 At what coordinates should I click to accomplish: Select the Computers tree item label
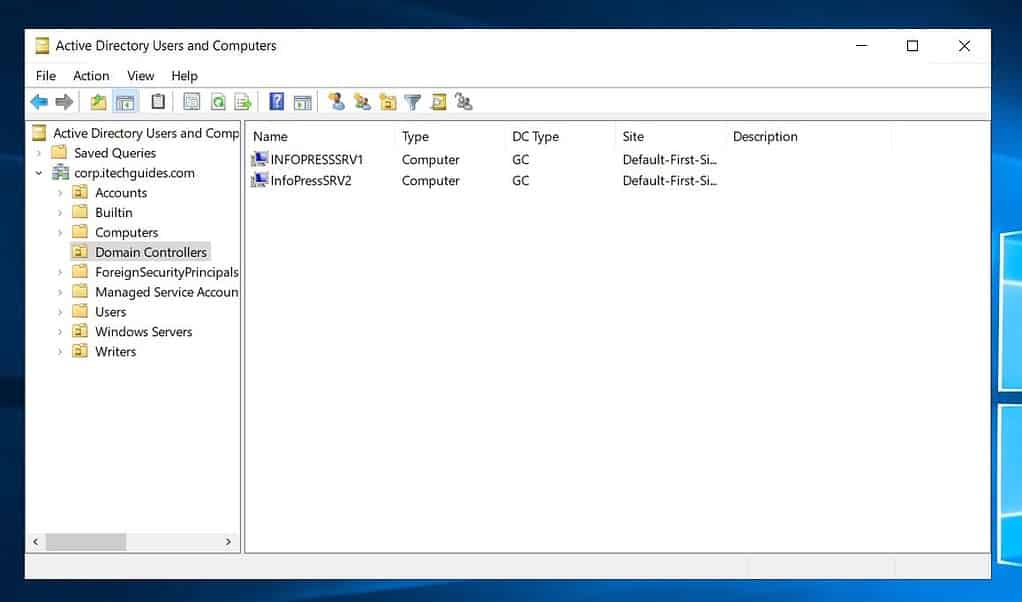pyautogui.click(x=126, y=233)
